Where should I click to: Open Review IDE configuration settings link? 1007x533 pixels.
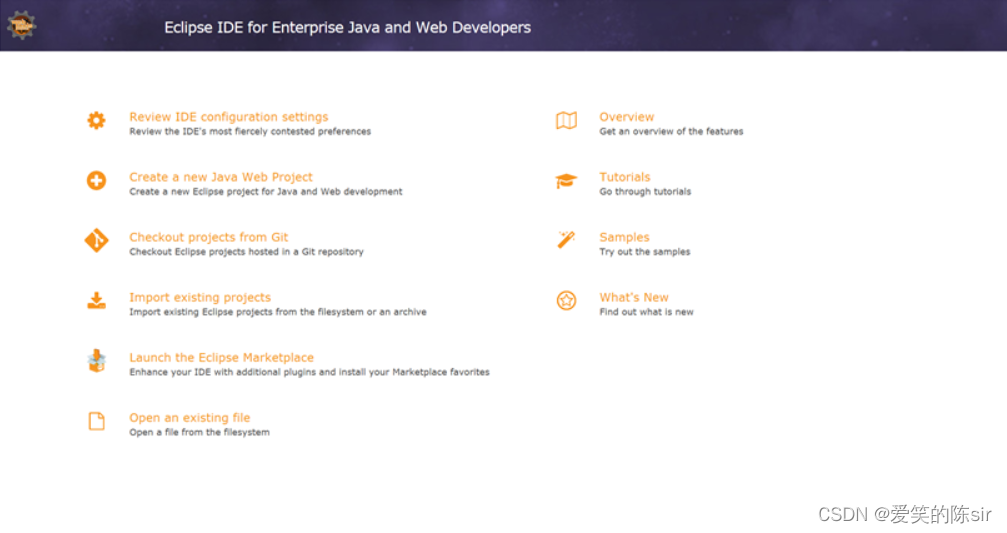coord(229,117)
